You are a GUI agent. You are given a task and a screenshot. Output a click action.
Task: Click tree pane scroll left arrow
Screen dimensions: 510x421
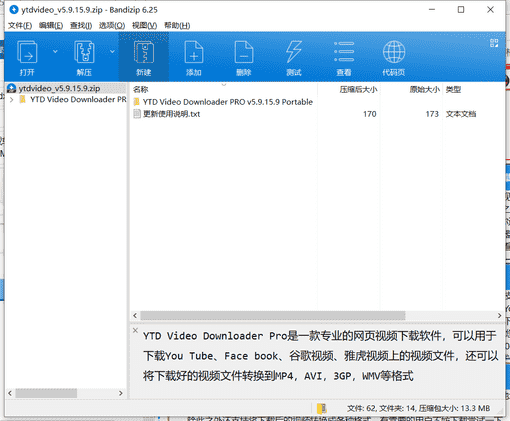pos(10,393)
